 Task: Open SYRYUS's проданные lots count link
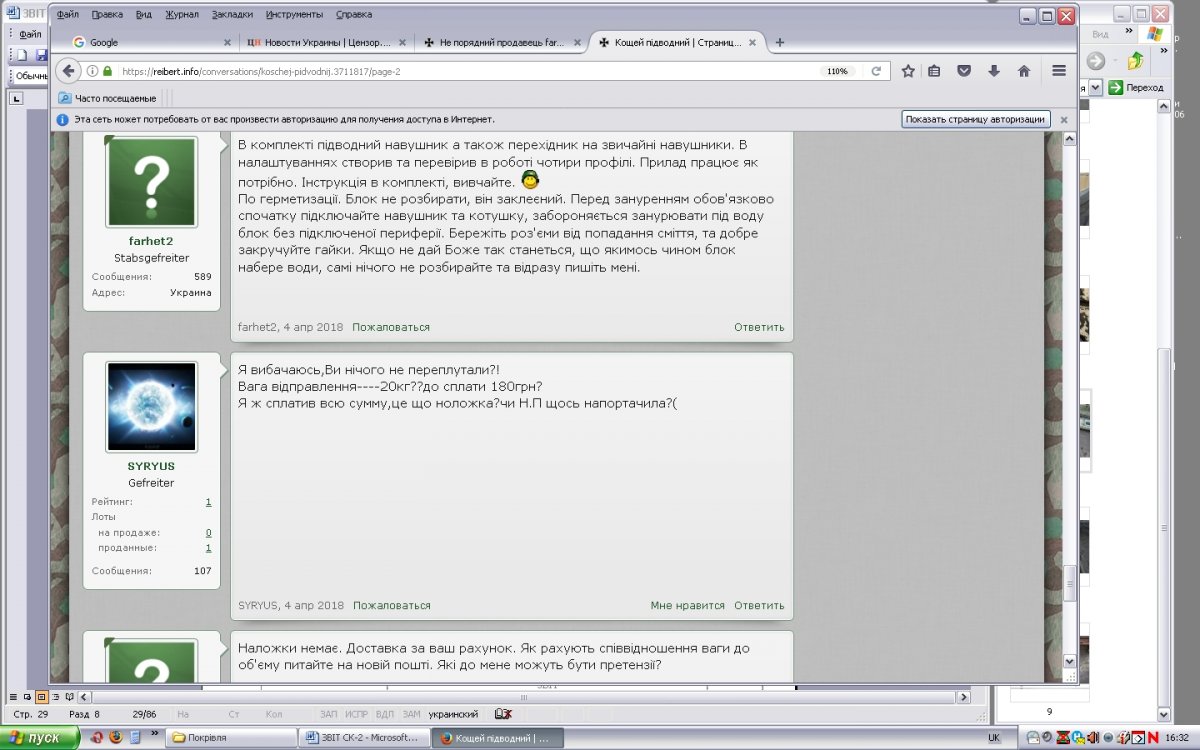pos(208,548)
